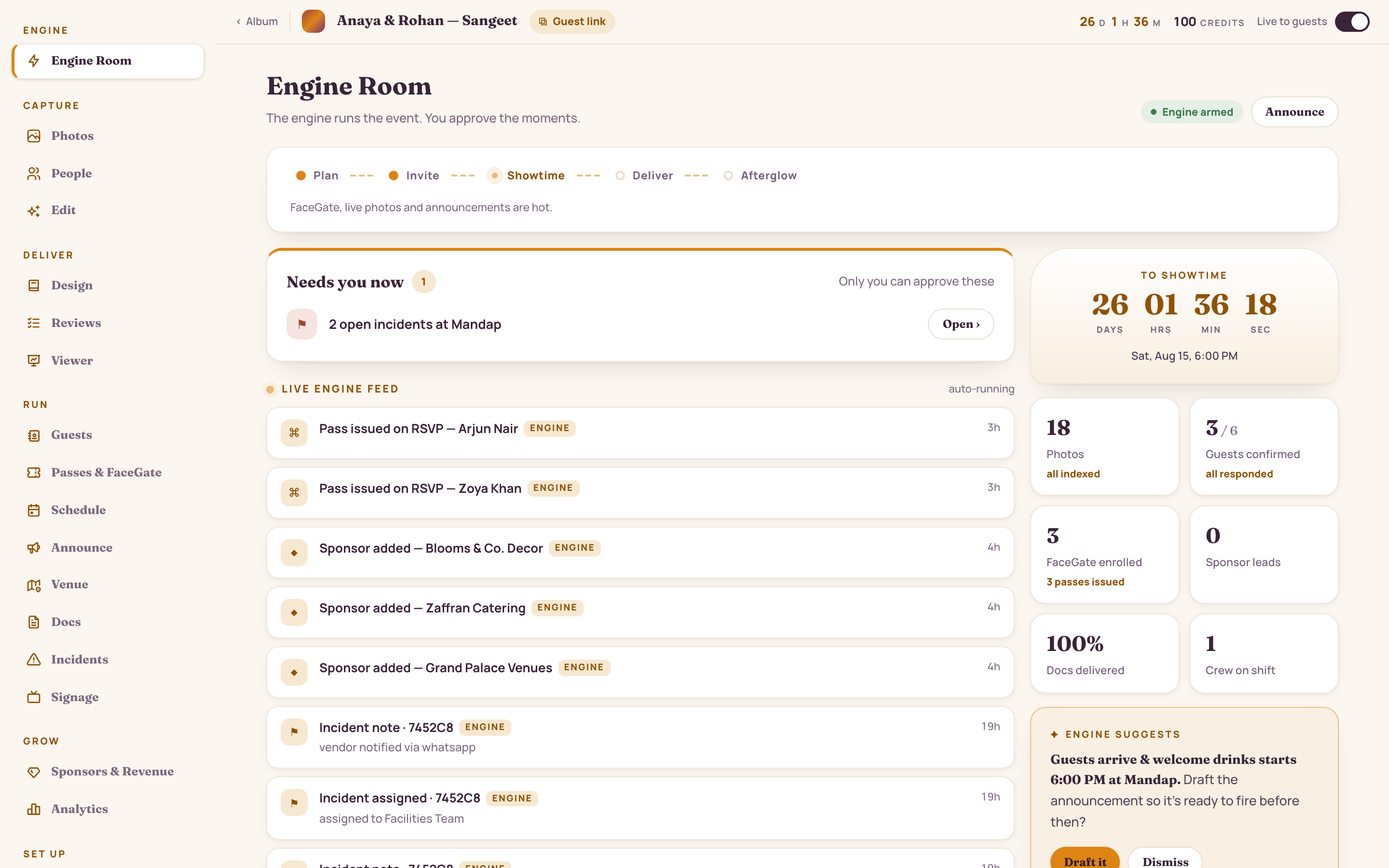Viewport: 1389px width, 868px height.
Task: Open the Guests confirmed stat card
Action: [x=1264, y=447]
